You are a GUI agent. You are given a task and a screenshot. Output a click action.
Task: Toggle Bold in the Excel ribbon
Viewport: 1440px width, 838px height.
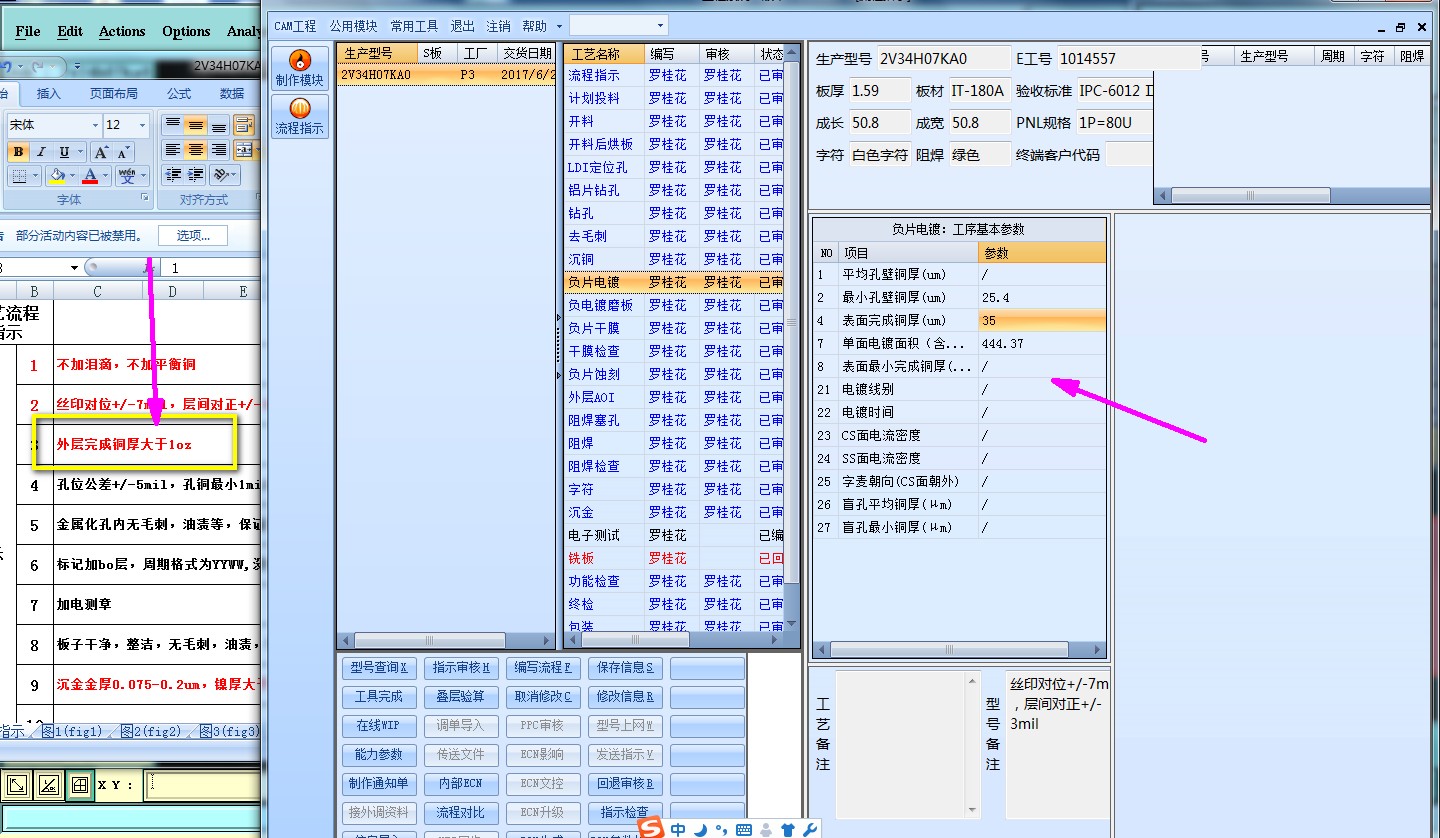pyautogui.click(x=18, y=152)
